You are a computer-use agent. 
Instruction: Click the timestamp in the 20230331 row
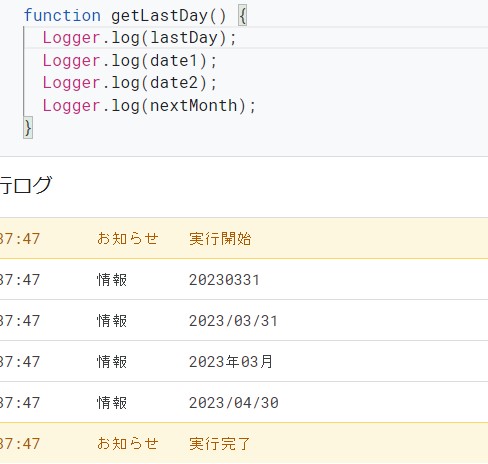click(20, 280)
